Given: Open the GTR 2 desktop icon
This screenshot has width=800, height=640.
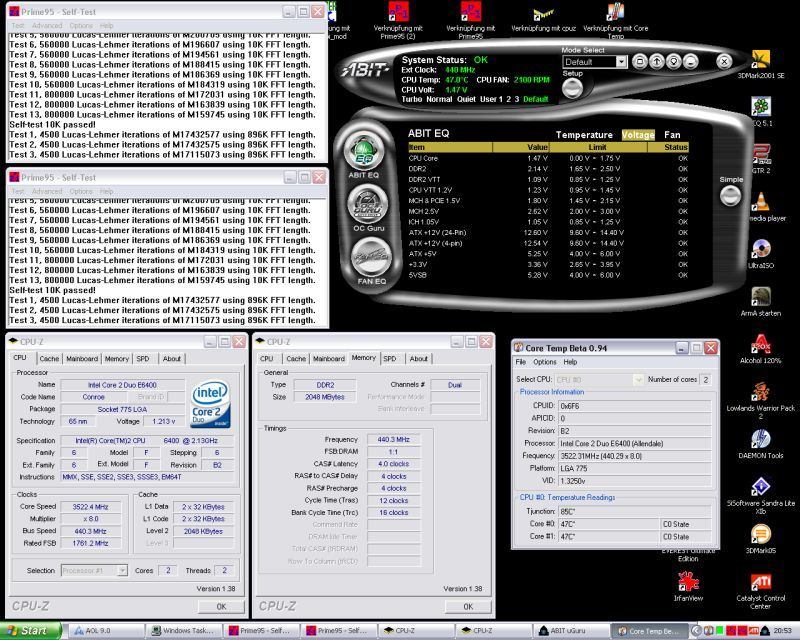Looking at the screenshot, I should 761,159.
